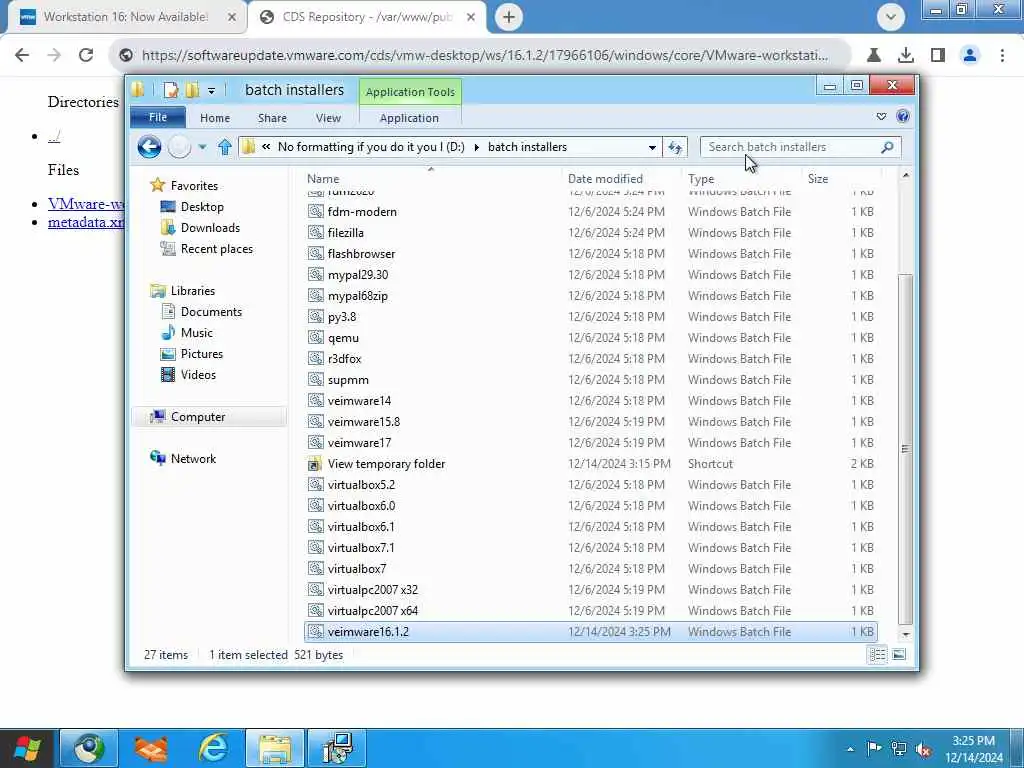Open the parent directory link on webpage

click(54, 136)
